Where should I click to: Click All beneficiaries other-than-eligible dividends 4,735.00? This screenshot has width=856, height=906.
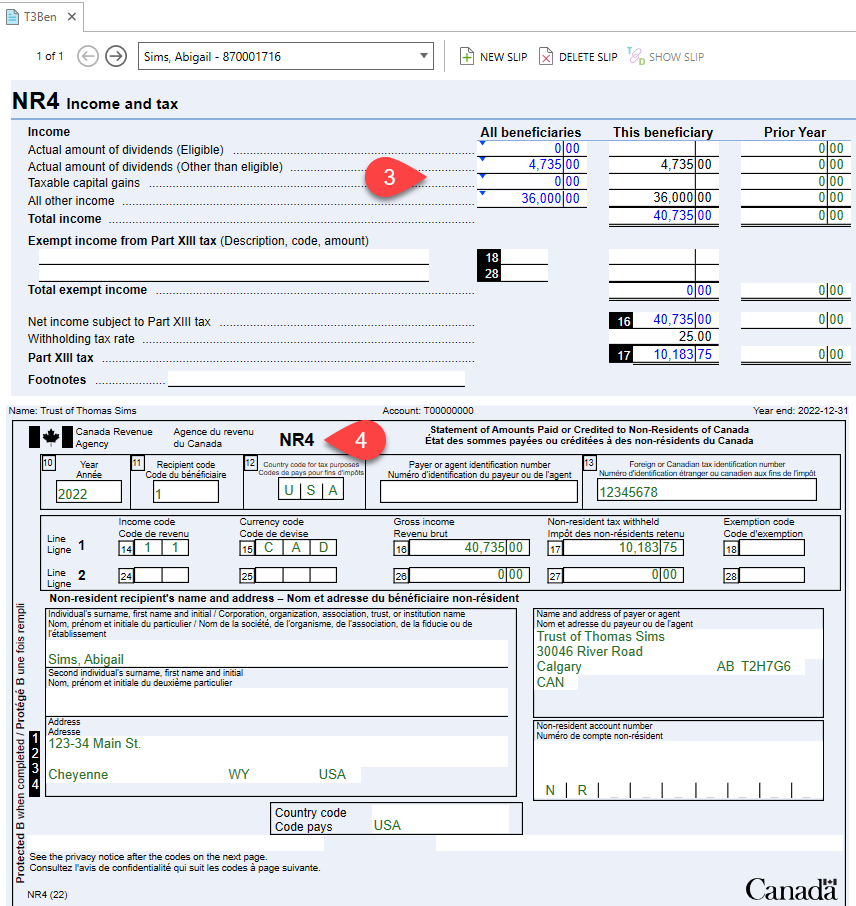coord(532,165)
